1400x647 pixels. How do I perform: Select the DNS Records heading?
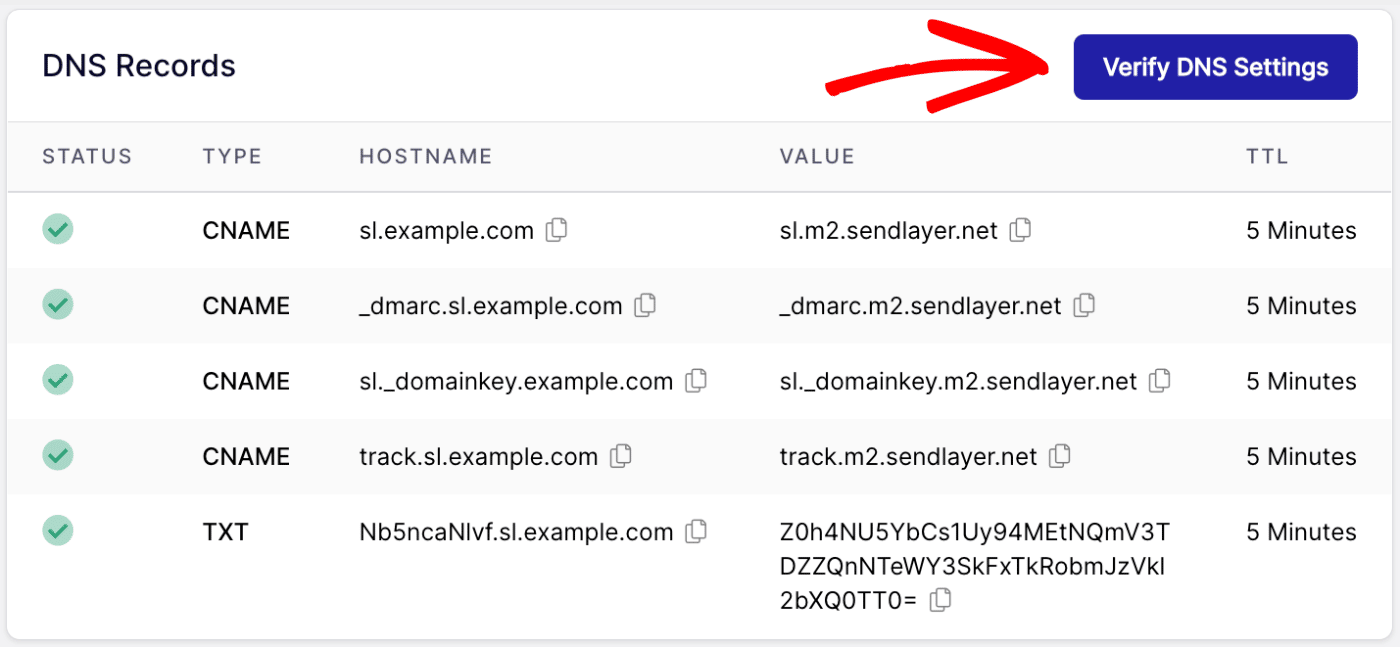point(138,65)
